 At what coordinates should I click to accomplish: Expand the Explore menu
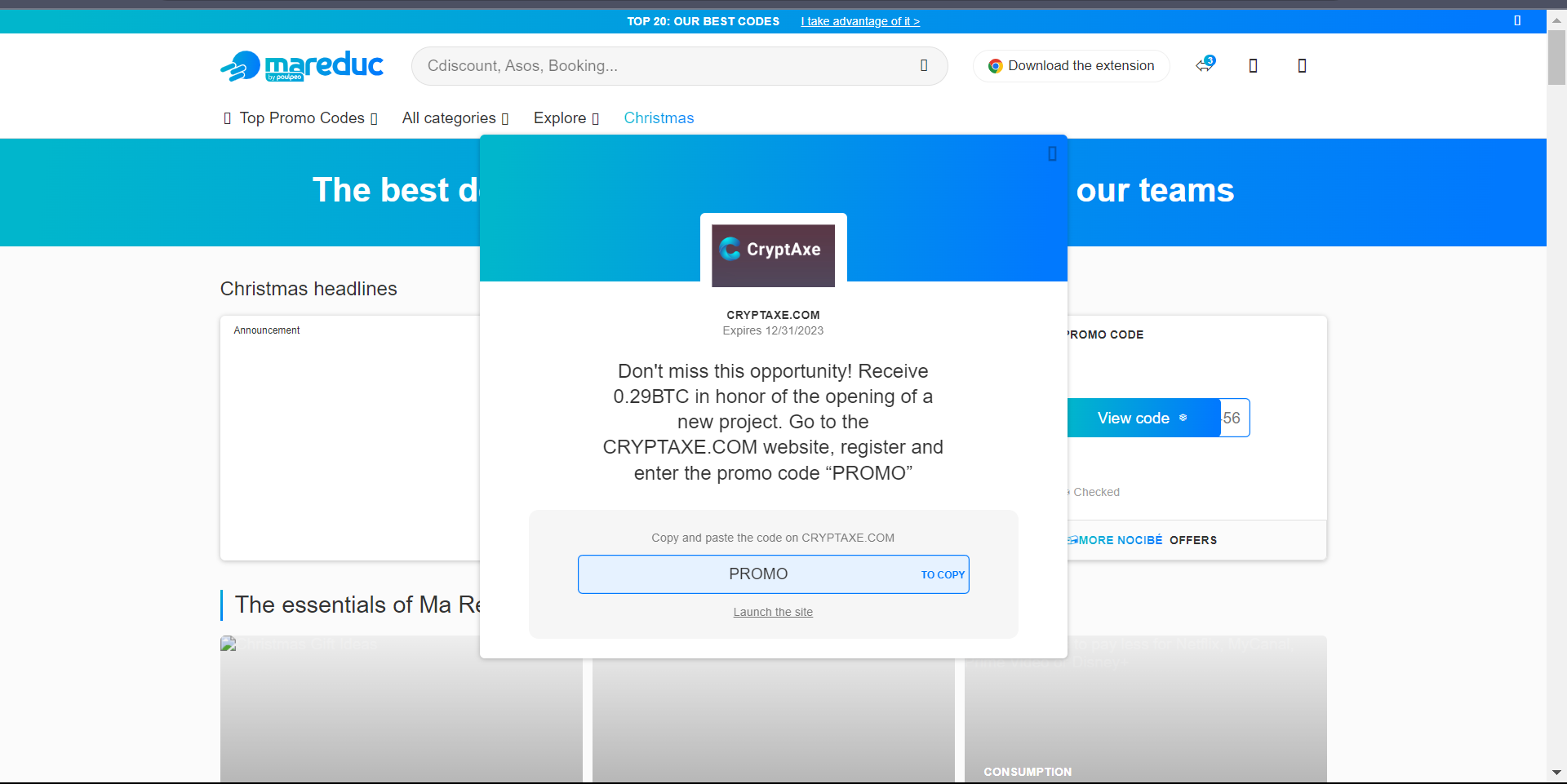(x=566, y=118)
